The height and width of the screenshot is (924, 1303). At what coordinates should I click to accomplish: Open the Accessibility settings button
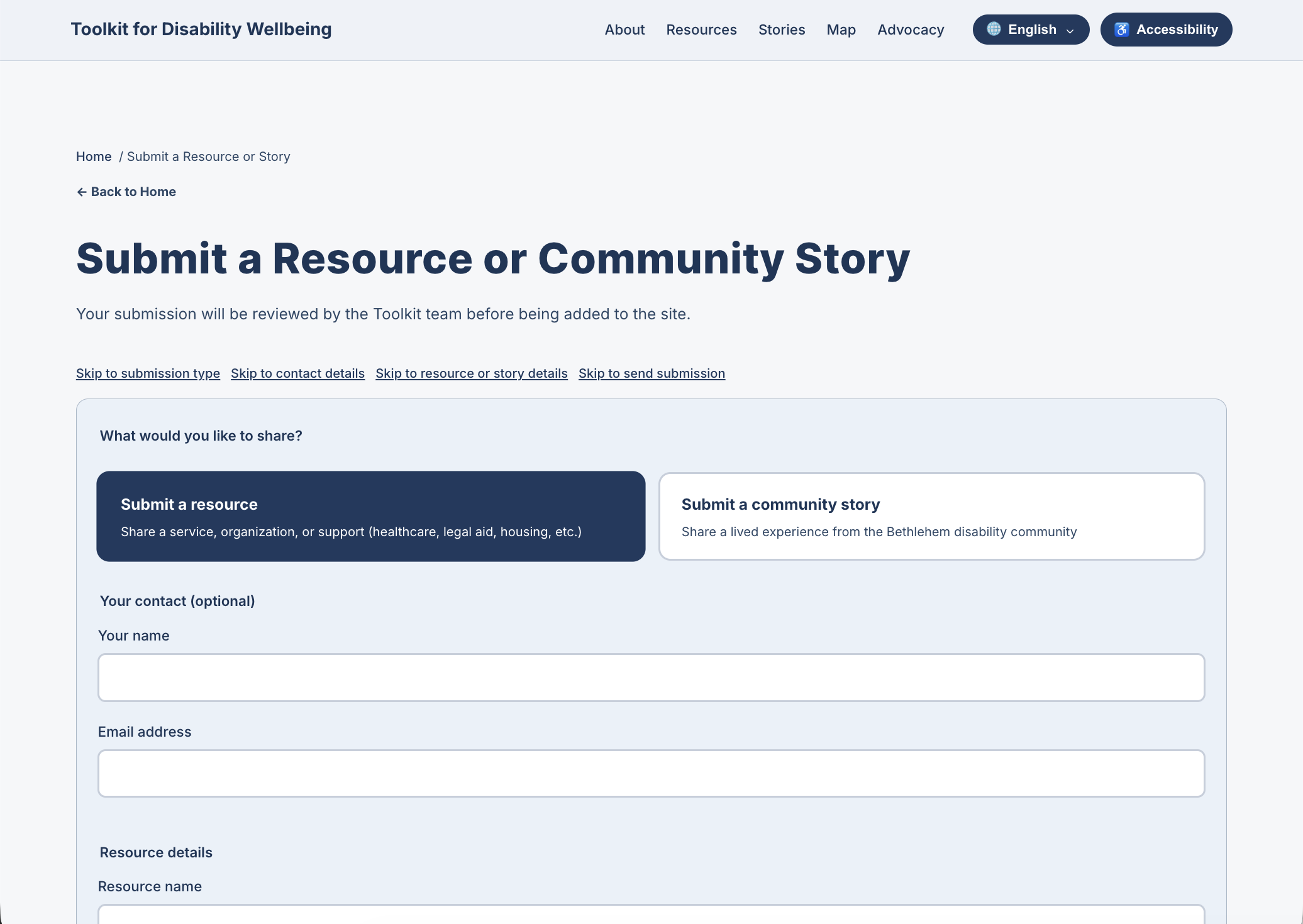pos(1166,30)
